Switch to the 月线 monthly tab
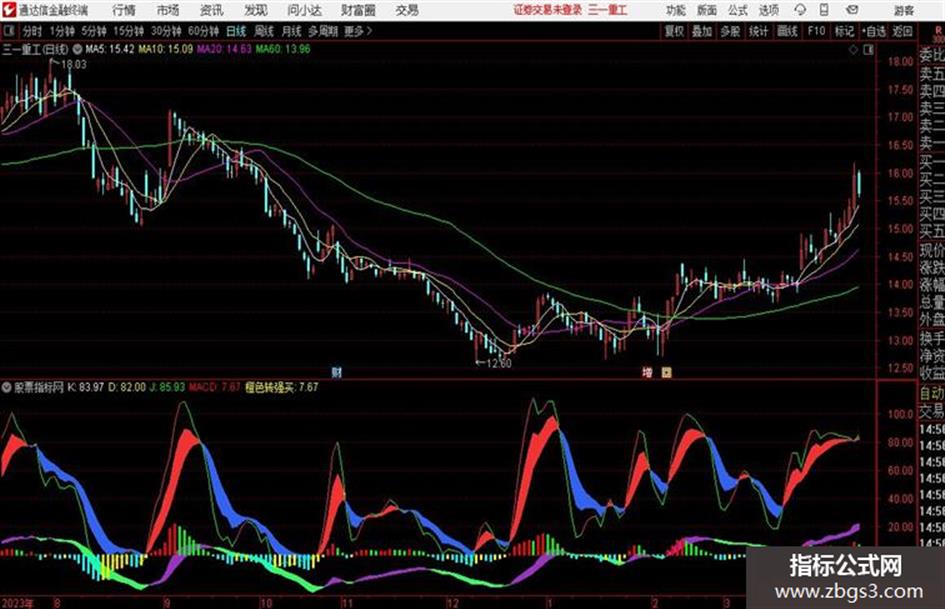945x609 pixels. click(292, 31)
